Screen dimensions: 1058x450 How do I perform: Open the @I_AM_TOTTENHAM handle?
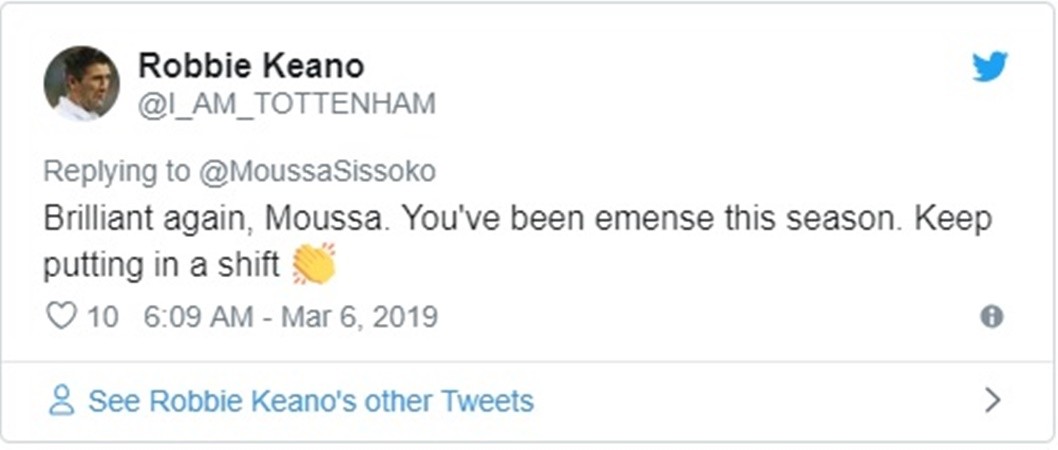click(286, 104)
